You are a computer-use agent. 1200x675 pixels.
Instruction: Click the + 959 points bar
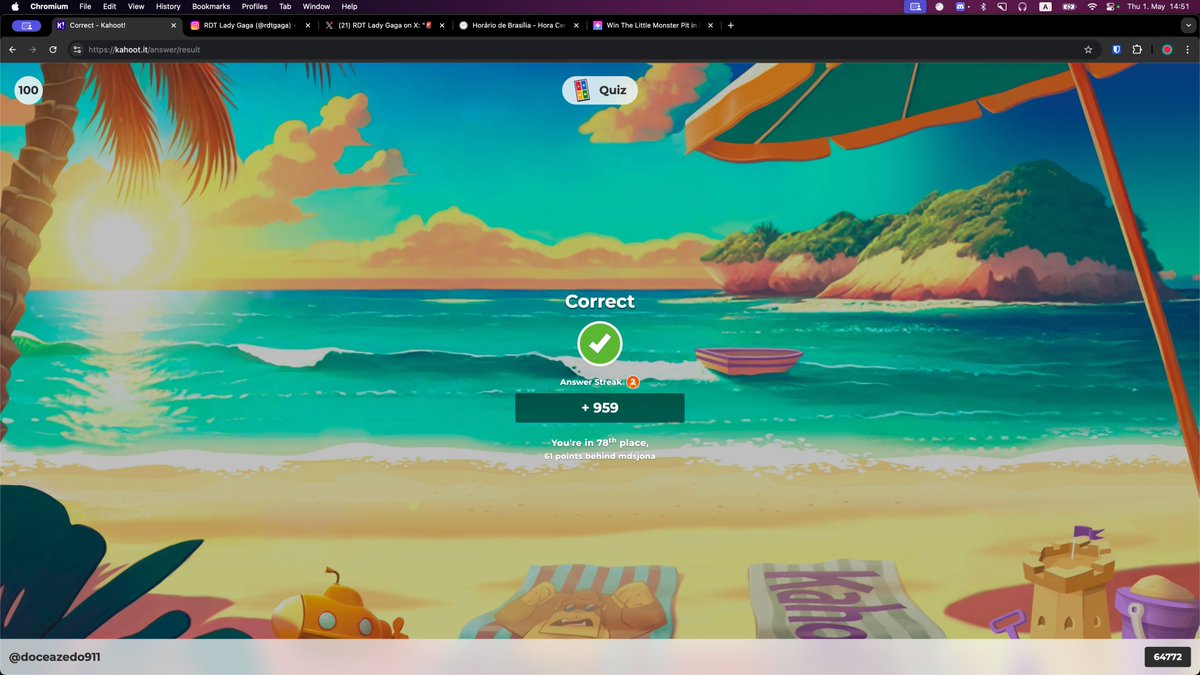600,408
